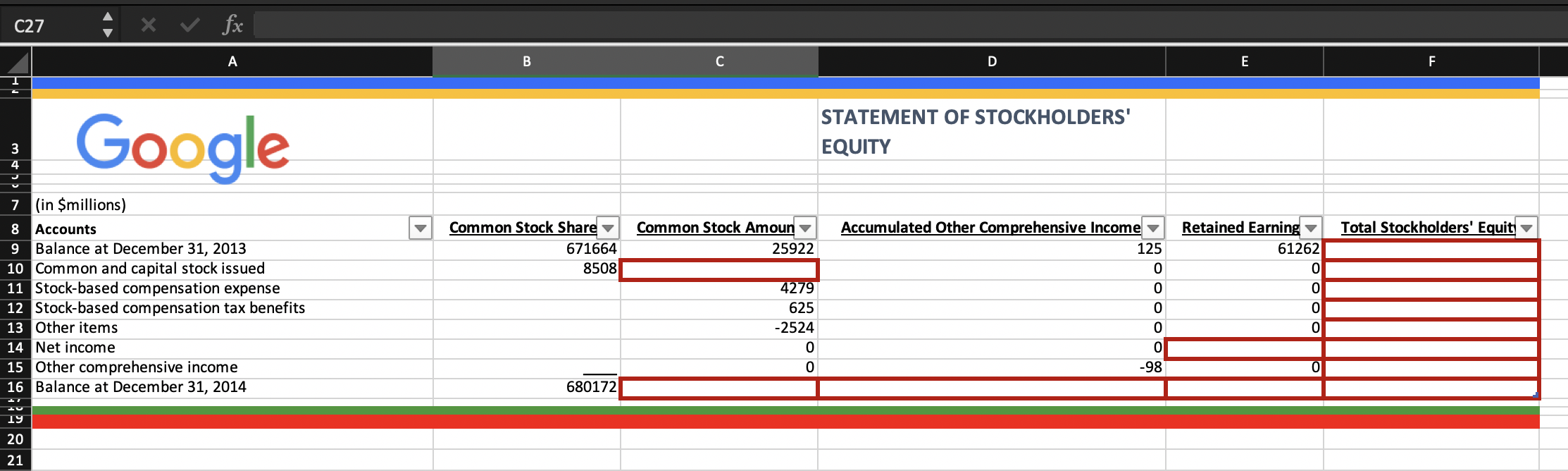This screenshot has height=471, width=1568.
Task: Click empty 2014 balance Total Stockholders' Equity cell
Action: coord(1431,388)
